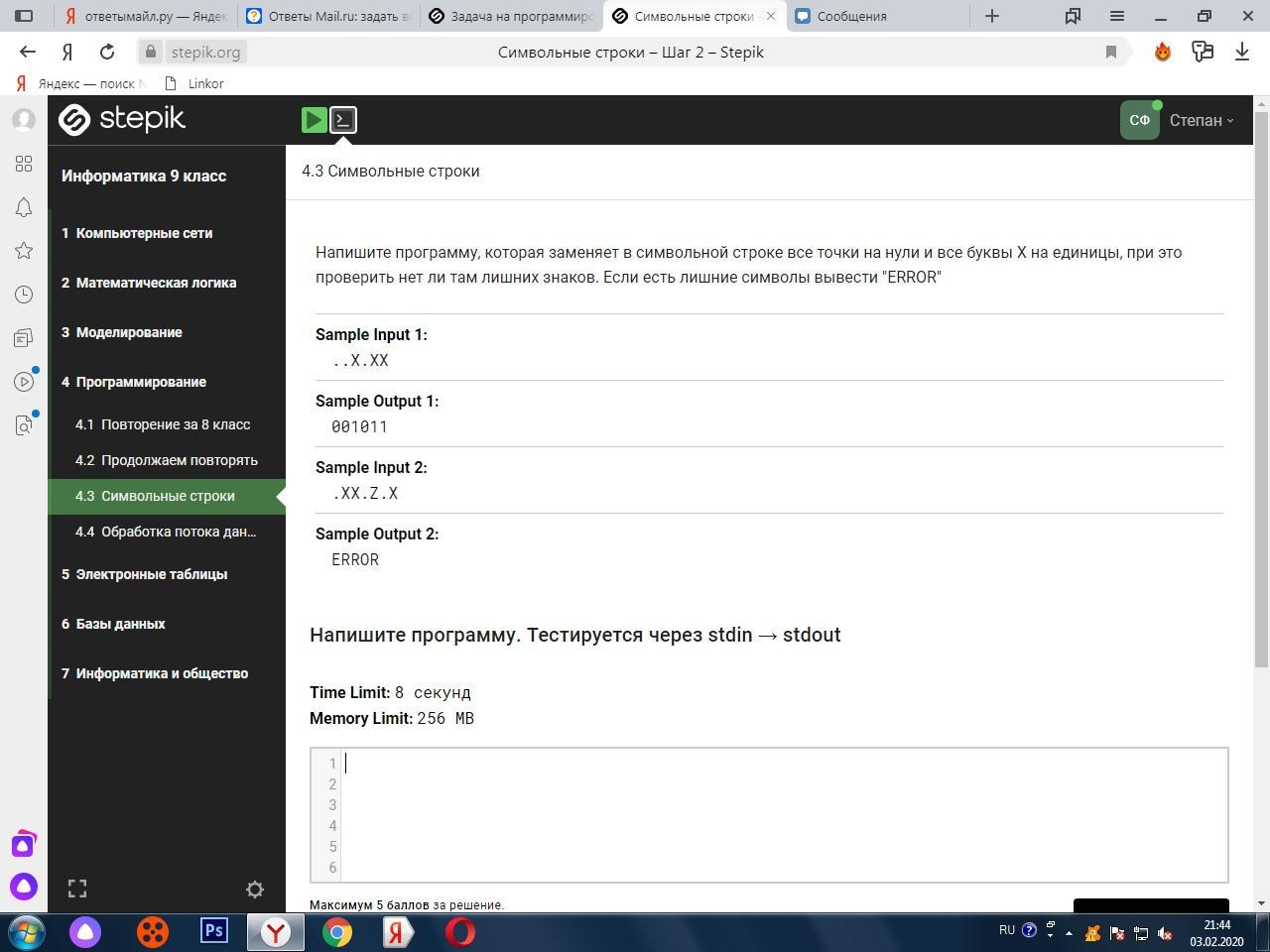This screenshot has height=952, width=1270.
Task: Open the СФ user avatar
Action: pos(1139,120)
